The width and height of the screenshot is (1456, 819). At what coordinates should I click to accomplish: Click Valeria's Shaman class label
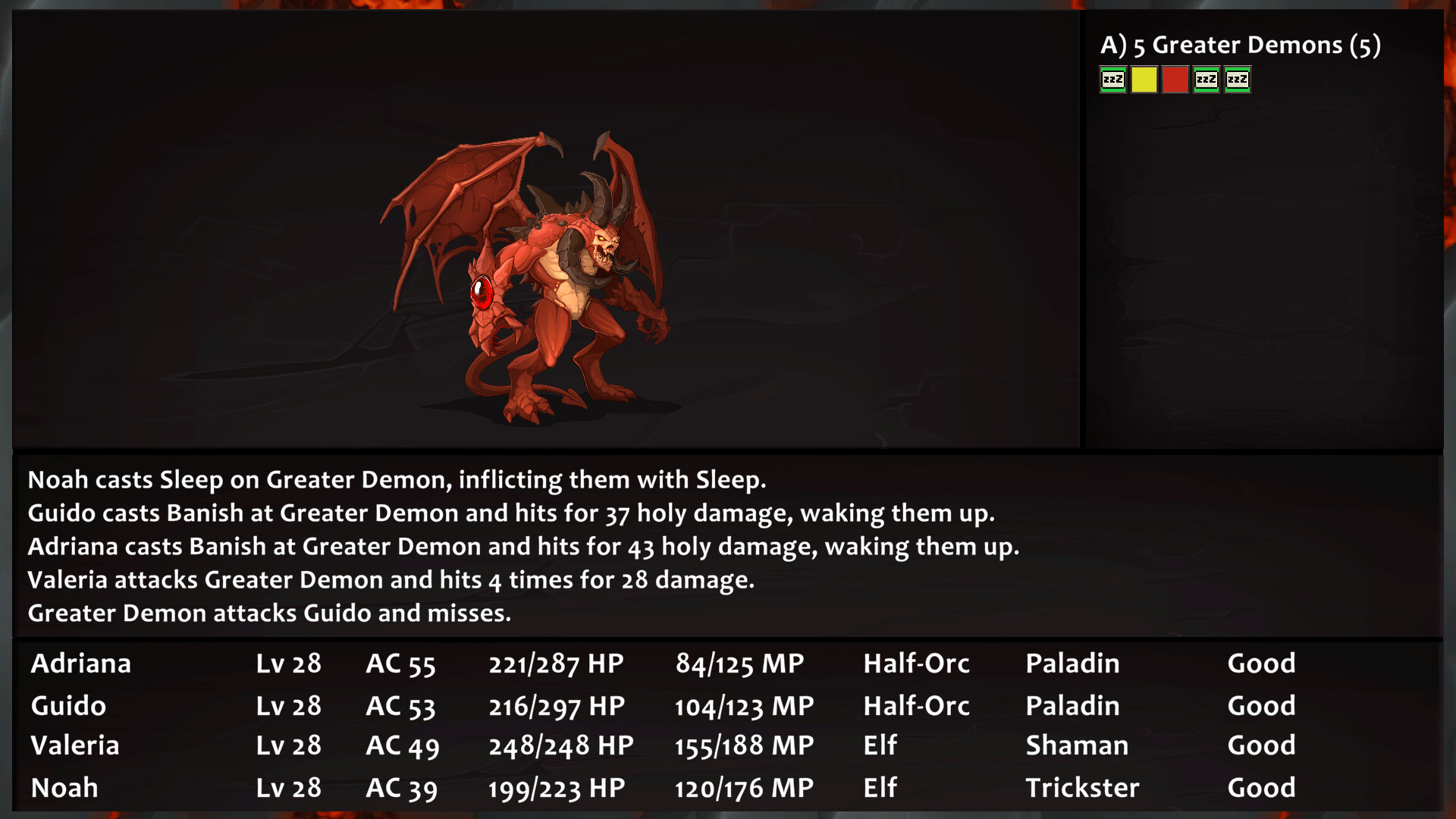coord(1077,745)
